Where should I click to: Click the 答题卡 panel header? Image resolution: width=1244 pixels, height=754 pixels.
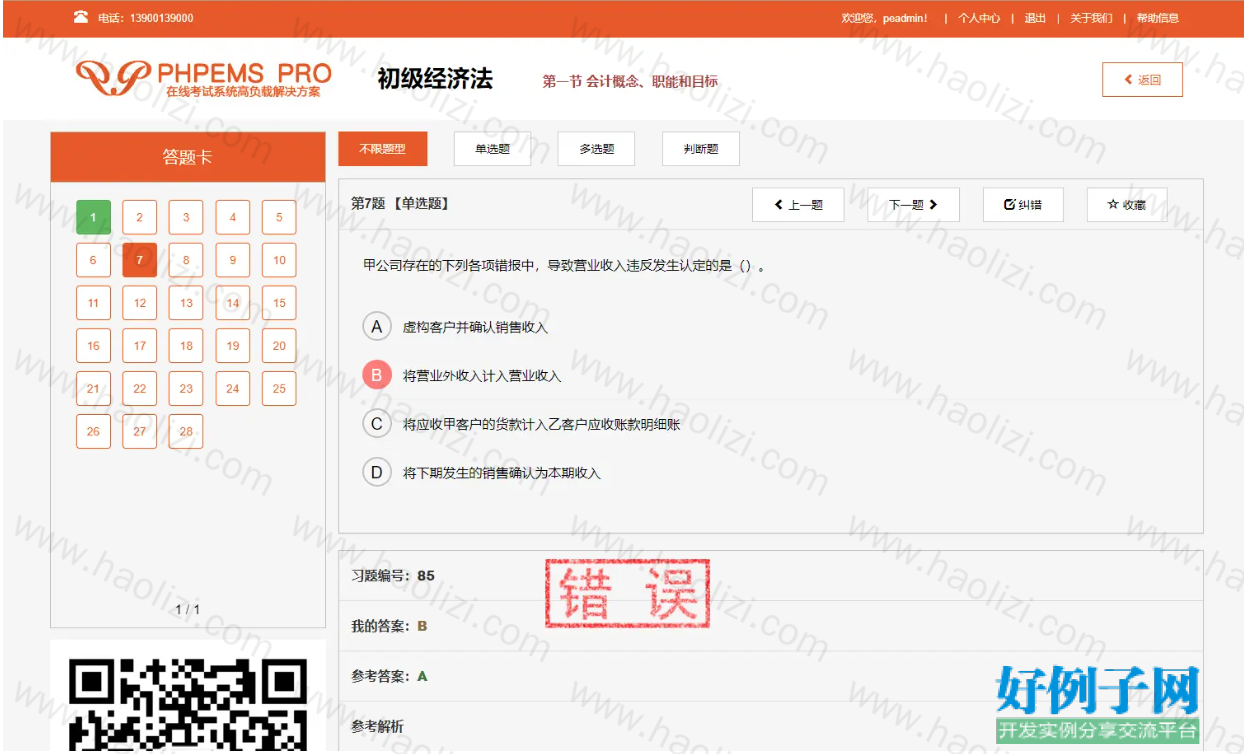pyautogui.click(x=188, y=157)
